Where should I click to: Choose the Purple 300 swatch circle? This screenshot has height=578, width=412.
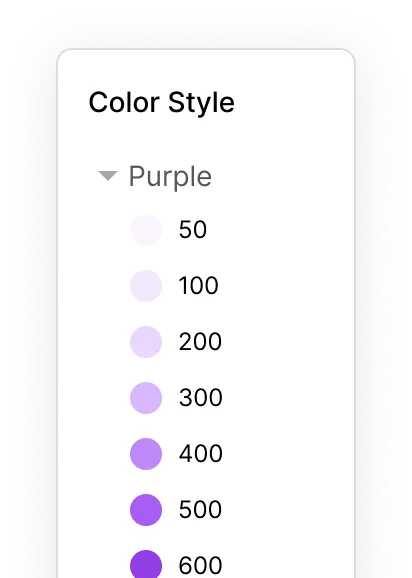tap(146, 398)
